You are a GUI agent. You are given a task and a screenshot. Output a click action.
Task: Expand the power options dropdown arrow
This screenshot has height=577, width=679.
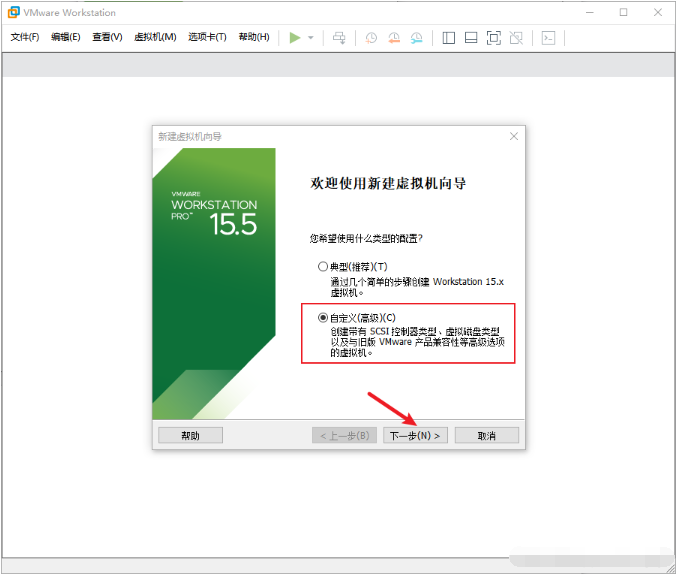(x=310, y=38)
